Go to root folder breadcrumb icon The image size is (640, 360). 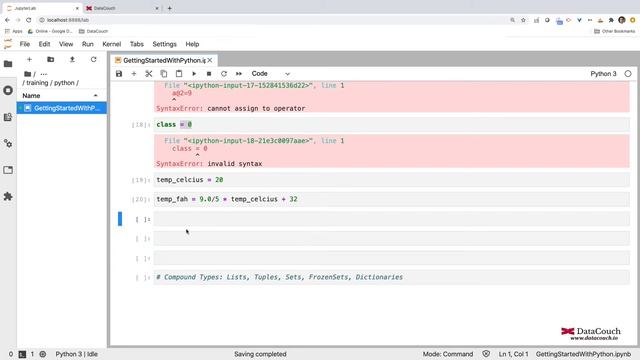27,74
